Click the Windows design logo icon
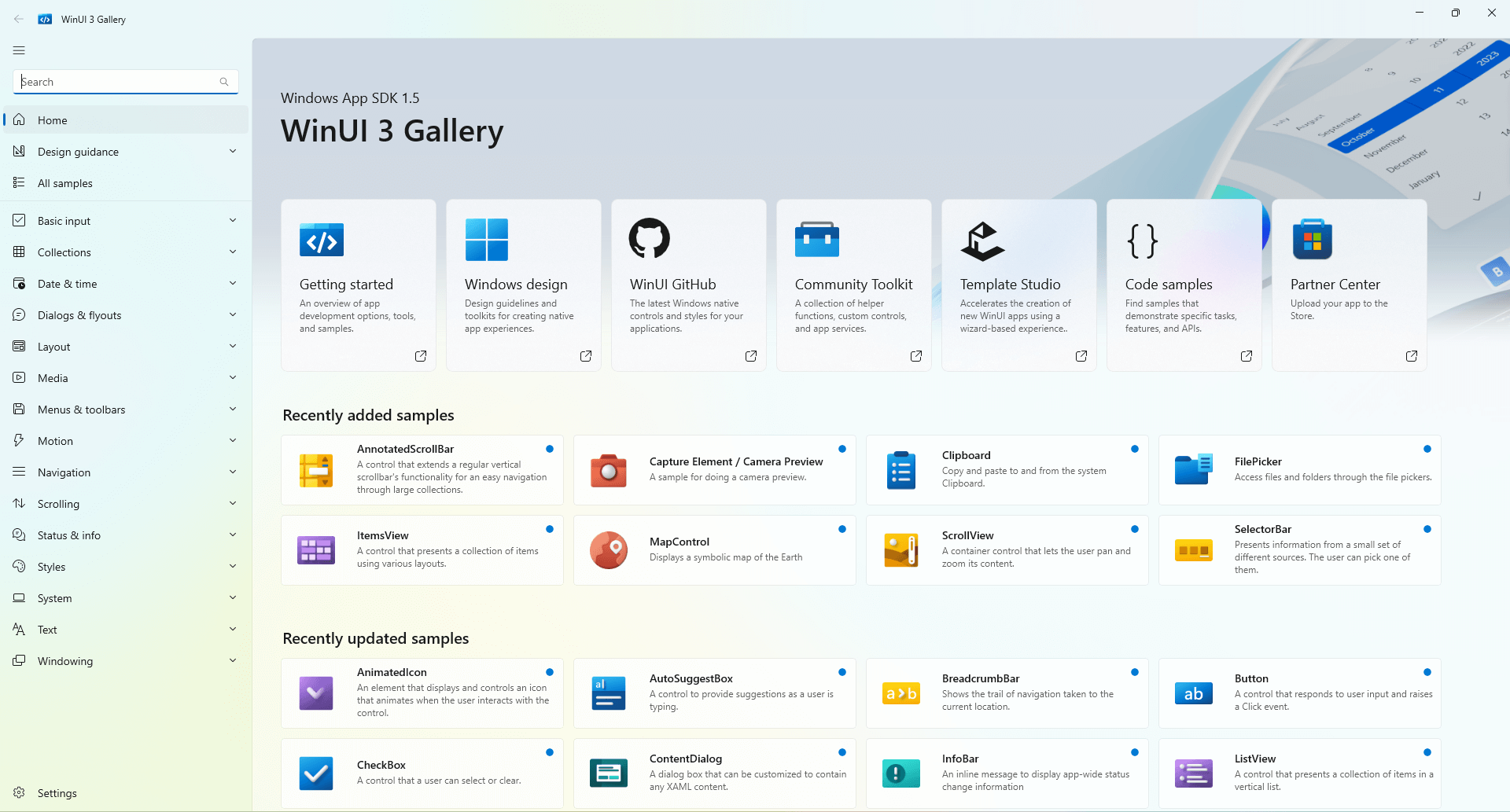Image resolution: width=1510 pixels, height=812 pixels. (487, 240)
